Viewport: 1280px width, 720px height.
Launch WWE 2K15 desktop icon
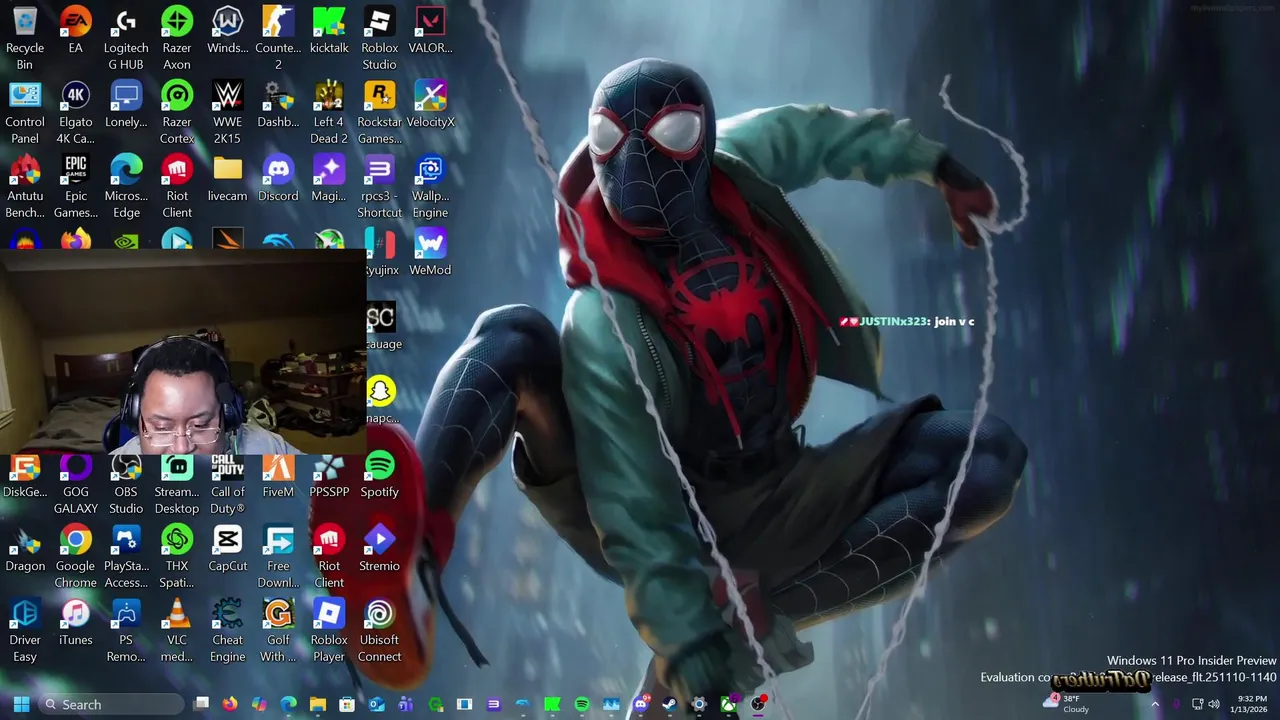pos(227,113)
